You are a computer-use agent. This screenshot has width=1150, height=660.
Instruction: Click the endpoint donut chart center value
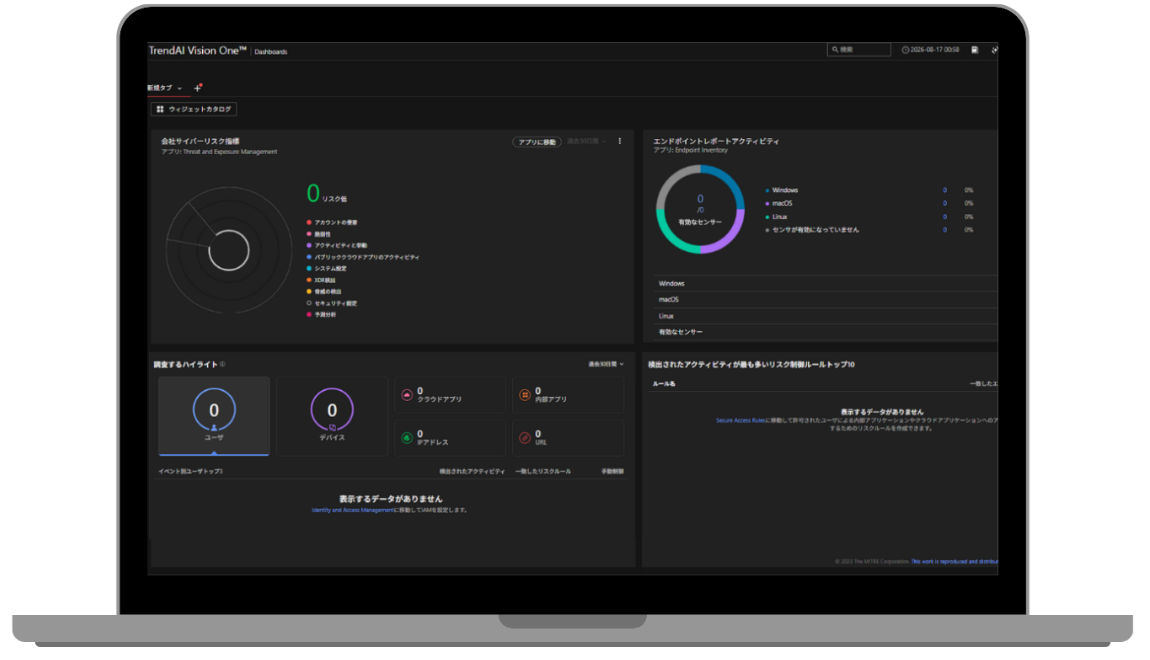[700, 199]
